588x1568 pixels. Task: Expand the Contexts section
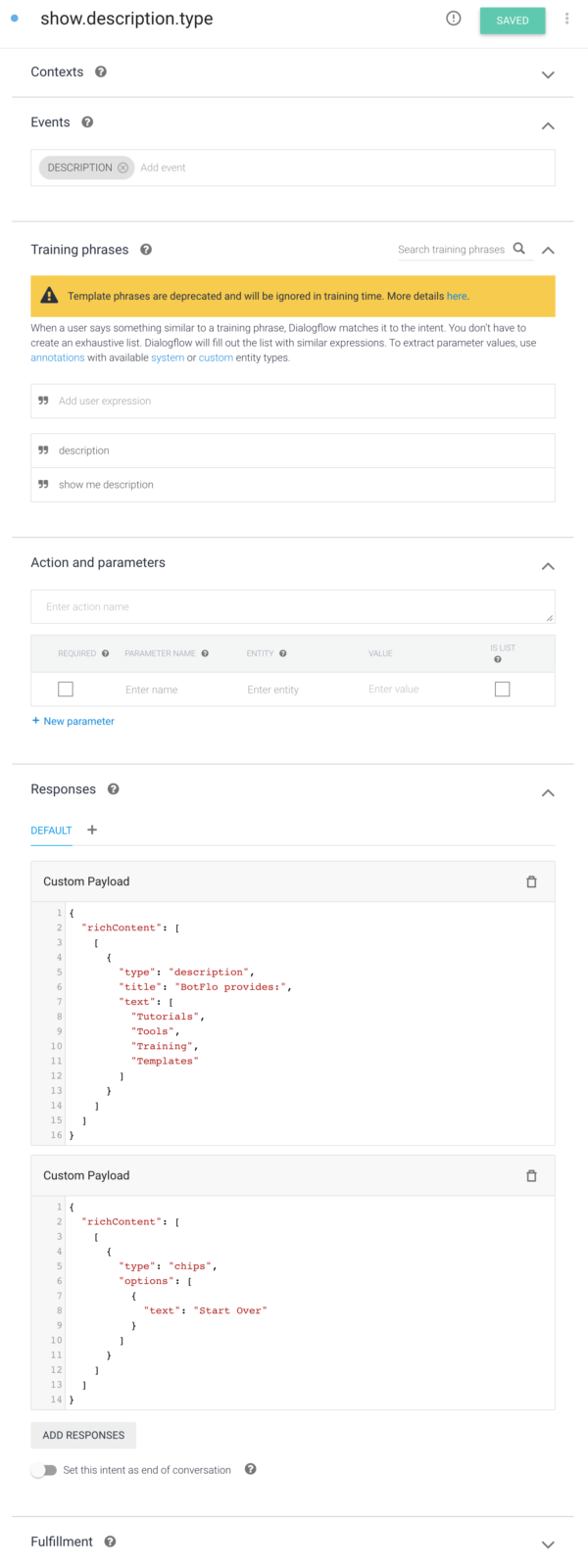[548, 74]
